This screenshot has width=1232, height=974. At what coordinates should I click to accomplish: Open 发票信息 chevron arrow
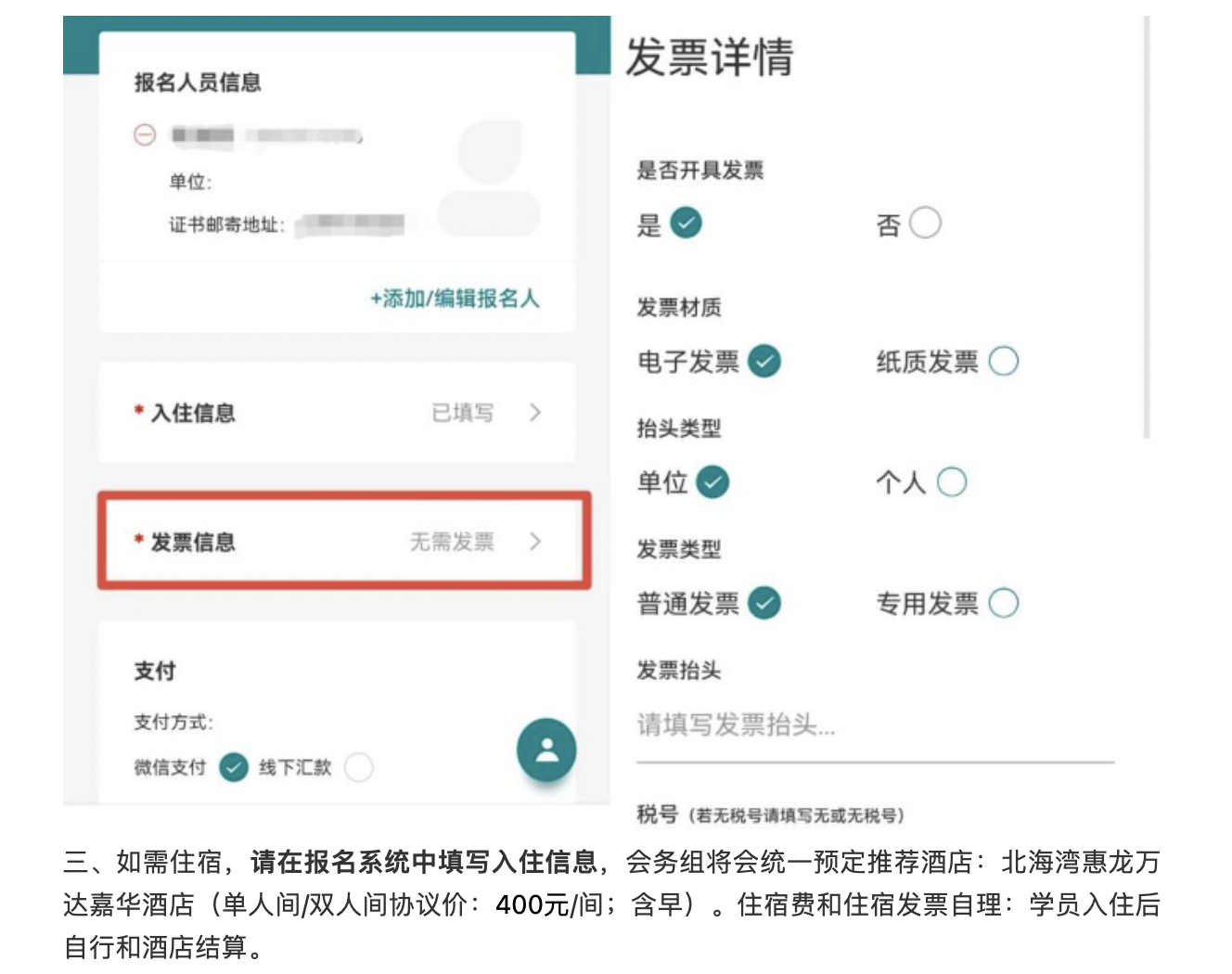pos(535,541)
